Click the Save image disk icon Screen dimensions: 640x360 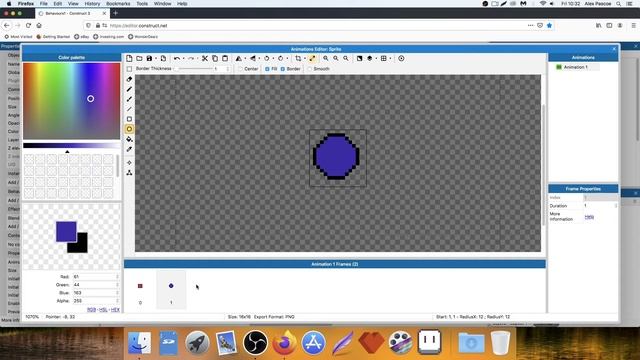tap(149, 58)
